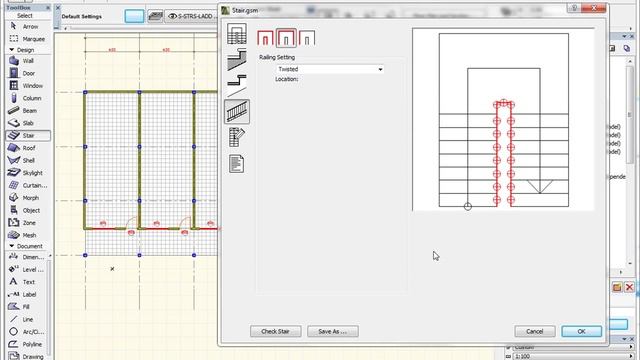Collapse the Design group in Toolbox
The width and height of the screenshot is (640, 360).
point(11,50)
